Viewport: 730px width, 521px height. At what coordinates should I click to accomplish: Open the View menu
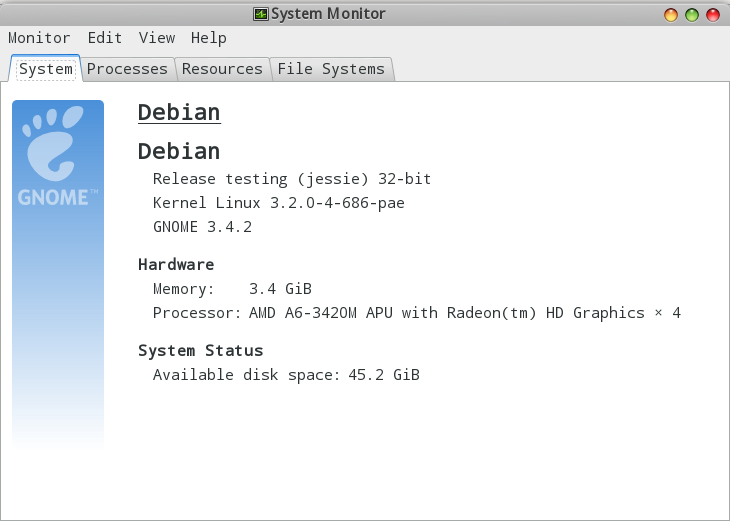coord(157,38)
